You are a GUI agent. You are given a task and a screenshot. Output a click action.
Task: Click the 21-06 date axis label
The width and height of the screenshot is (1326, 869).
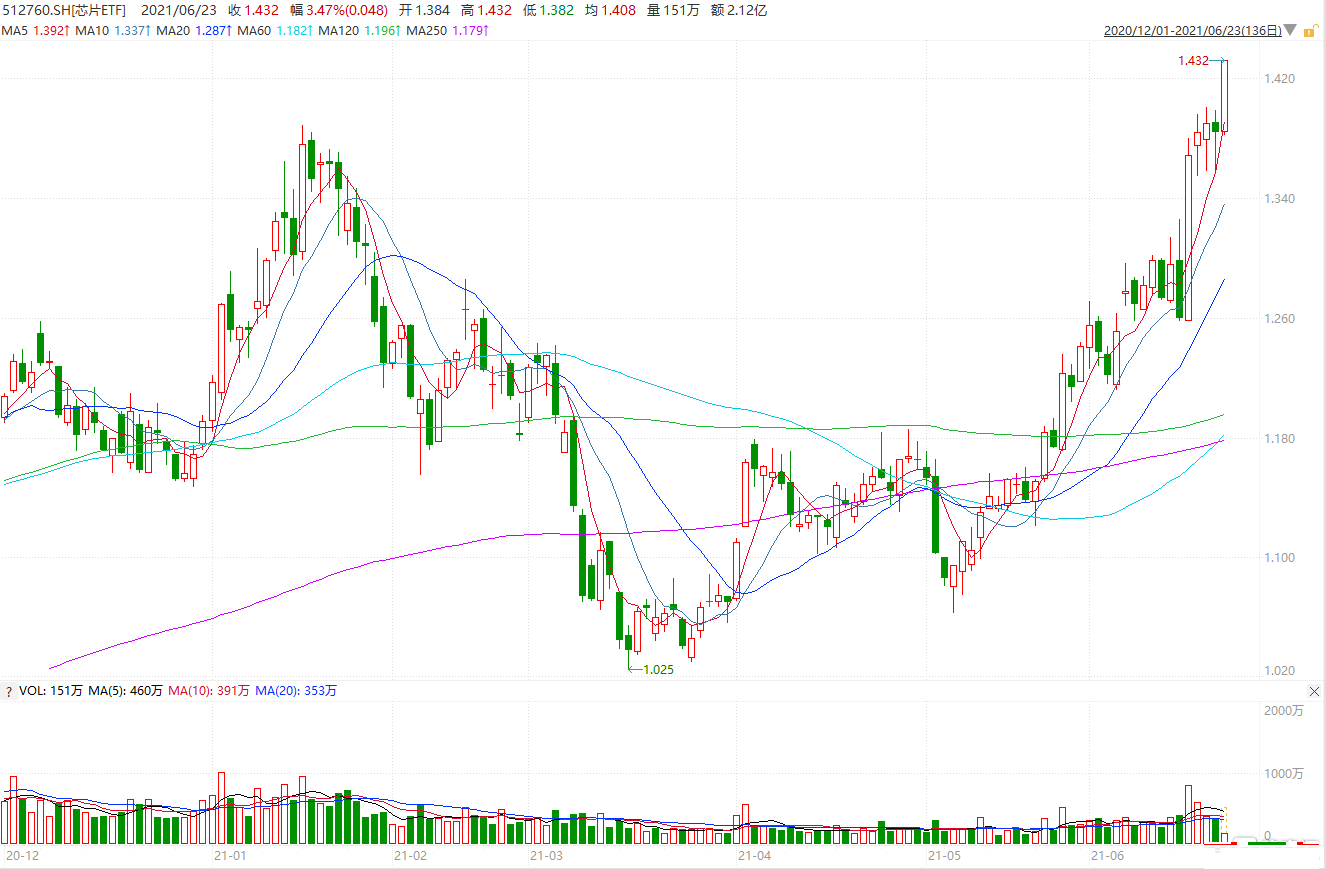point(1107,856)
